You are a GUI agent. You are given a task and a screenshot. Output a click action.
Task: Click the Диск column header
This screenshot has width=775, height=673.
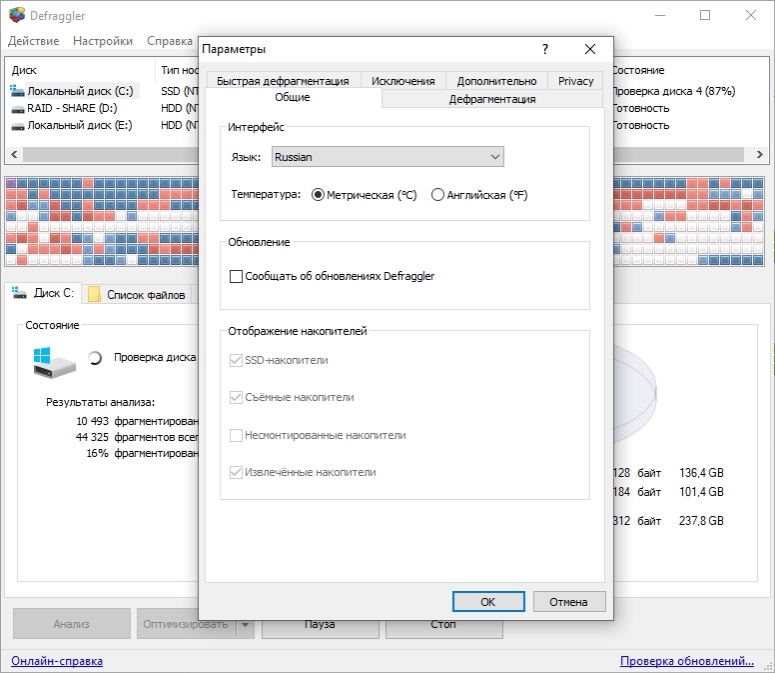24,70
